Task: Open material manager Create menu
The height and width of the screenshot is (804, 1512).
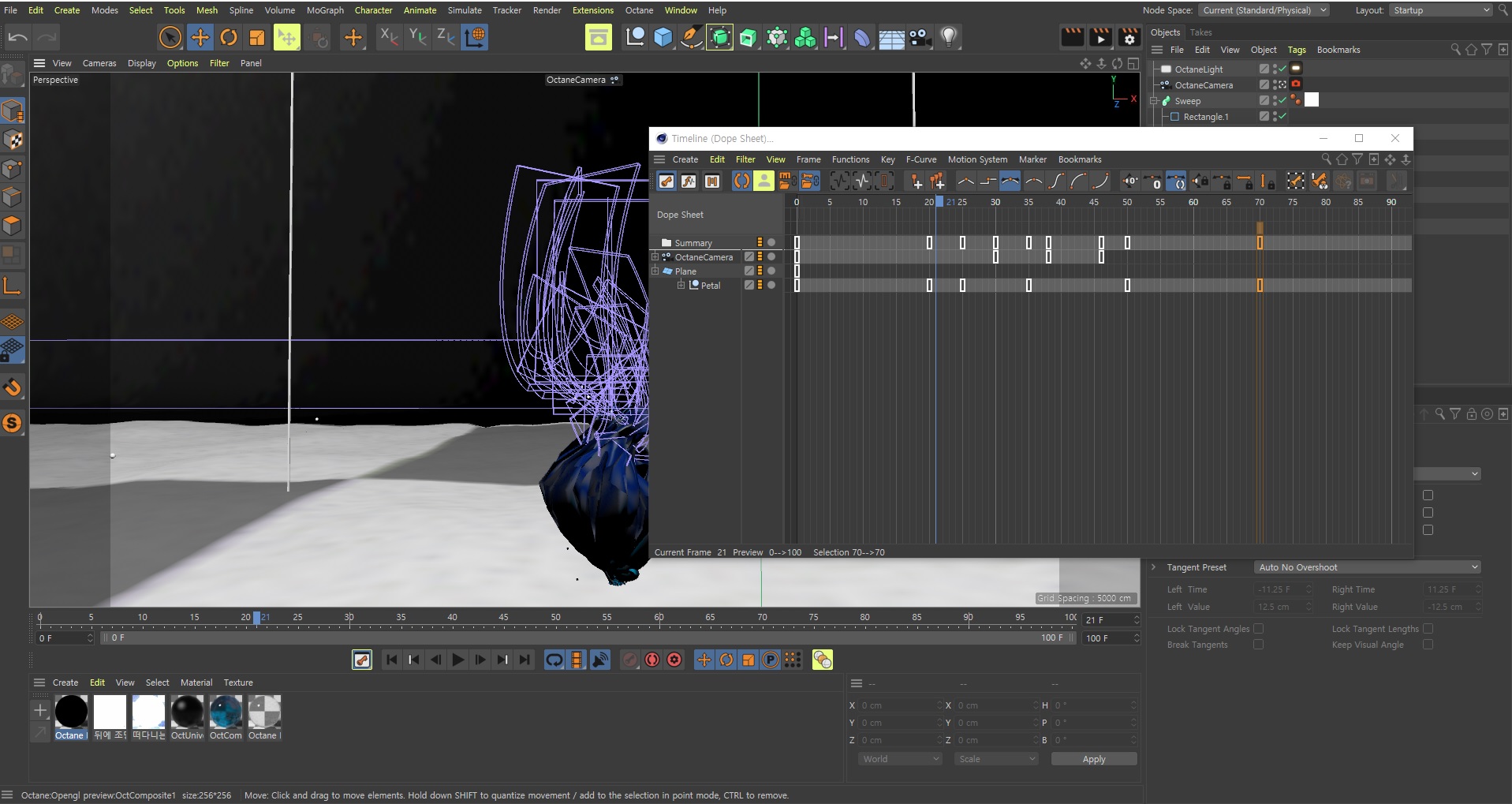Action: pyautogui.click(x=65, y=682)
